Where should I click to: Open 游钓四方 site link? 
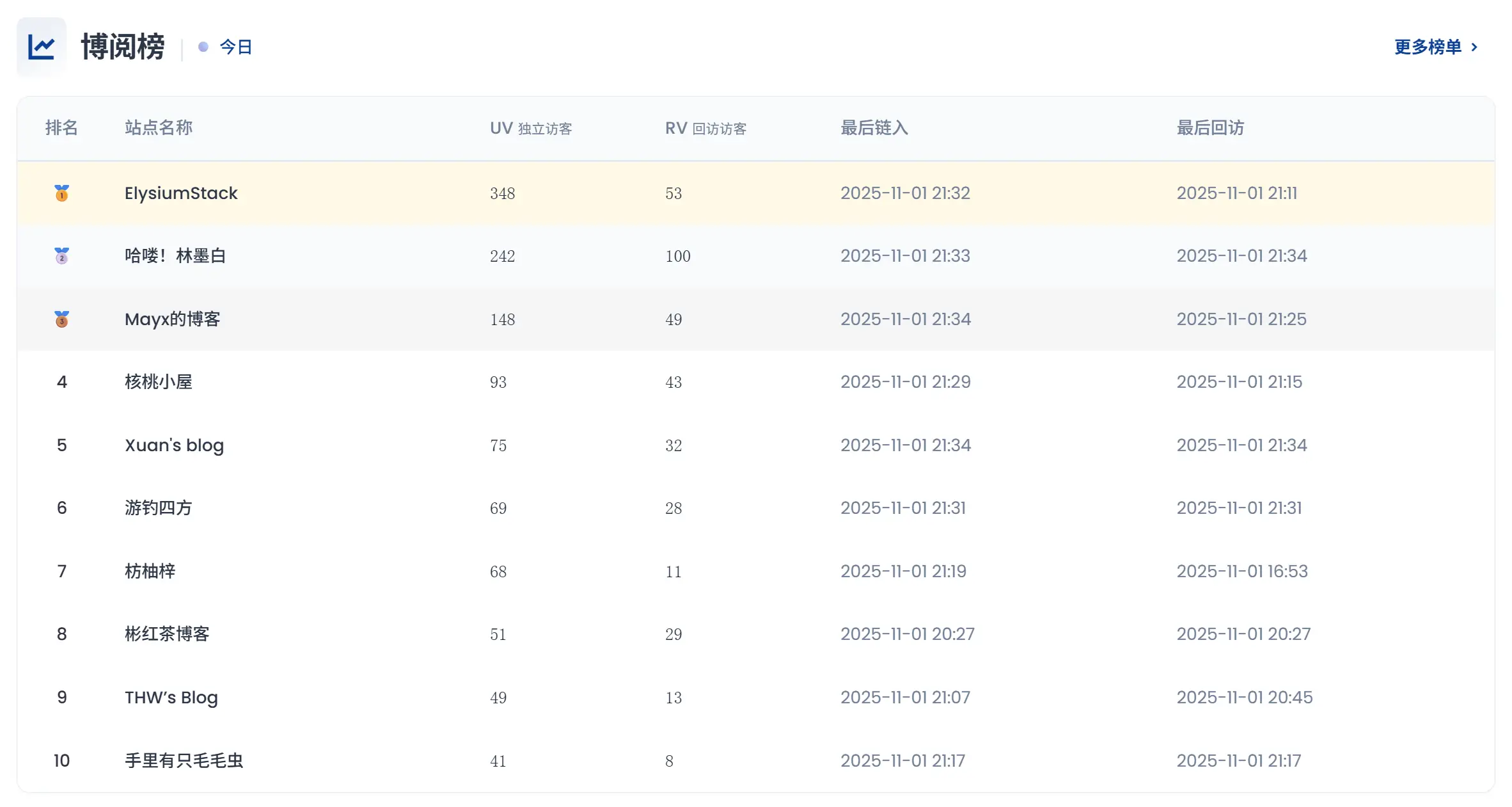click(x=158, y=507)
